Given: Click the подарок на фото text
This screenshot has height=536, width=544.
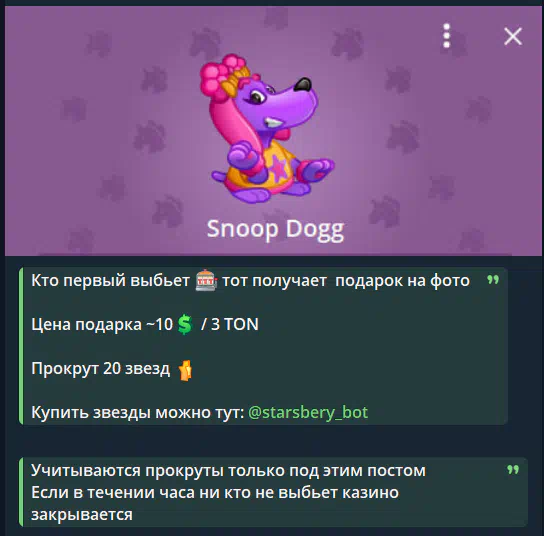Looking at the screenshot, I should (x=402, y=281).
